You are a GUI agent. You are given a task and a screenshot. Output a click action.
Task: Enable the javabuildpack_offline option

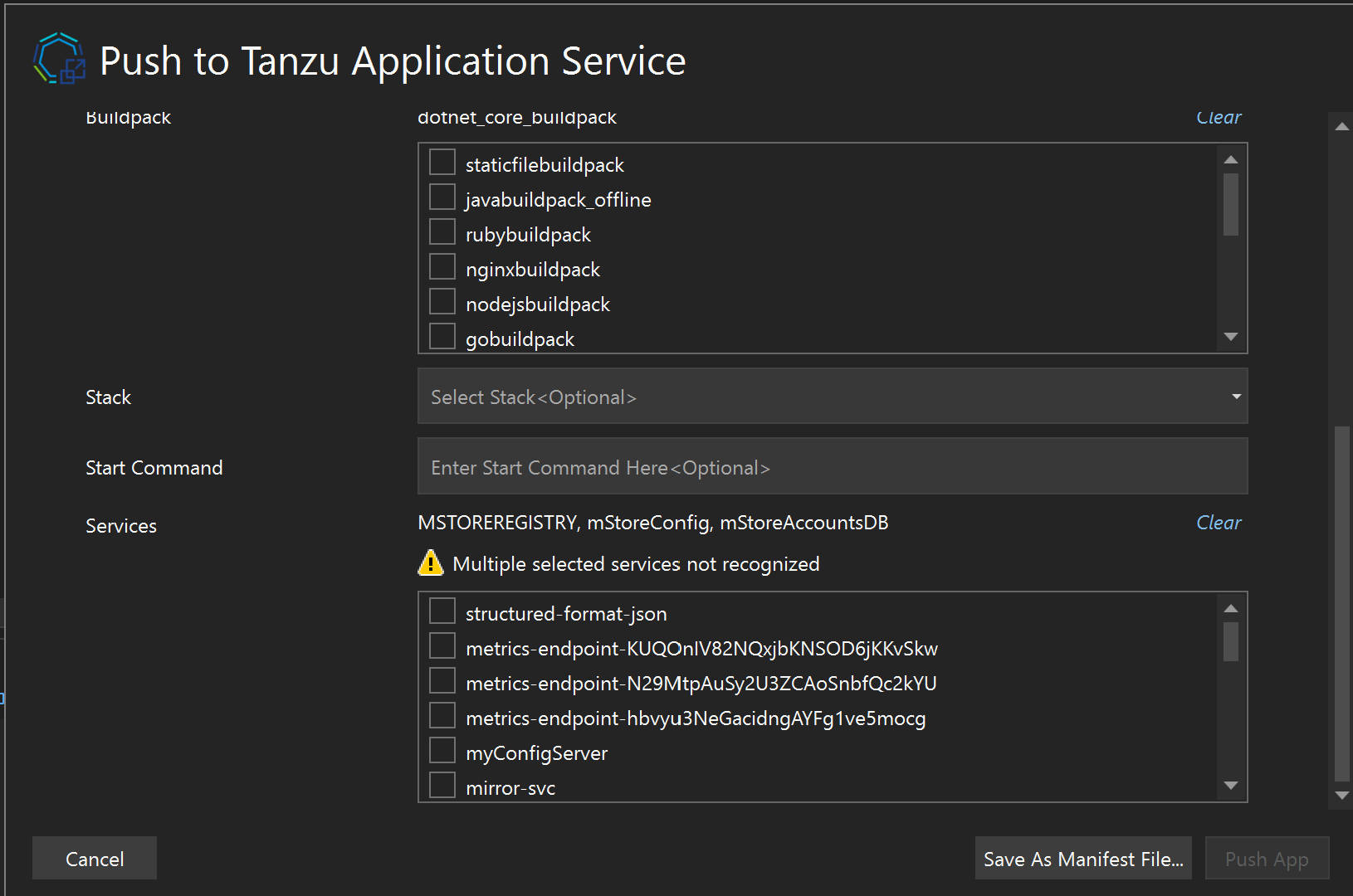[442, 197]
